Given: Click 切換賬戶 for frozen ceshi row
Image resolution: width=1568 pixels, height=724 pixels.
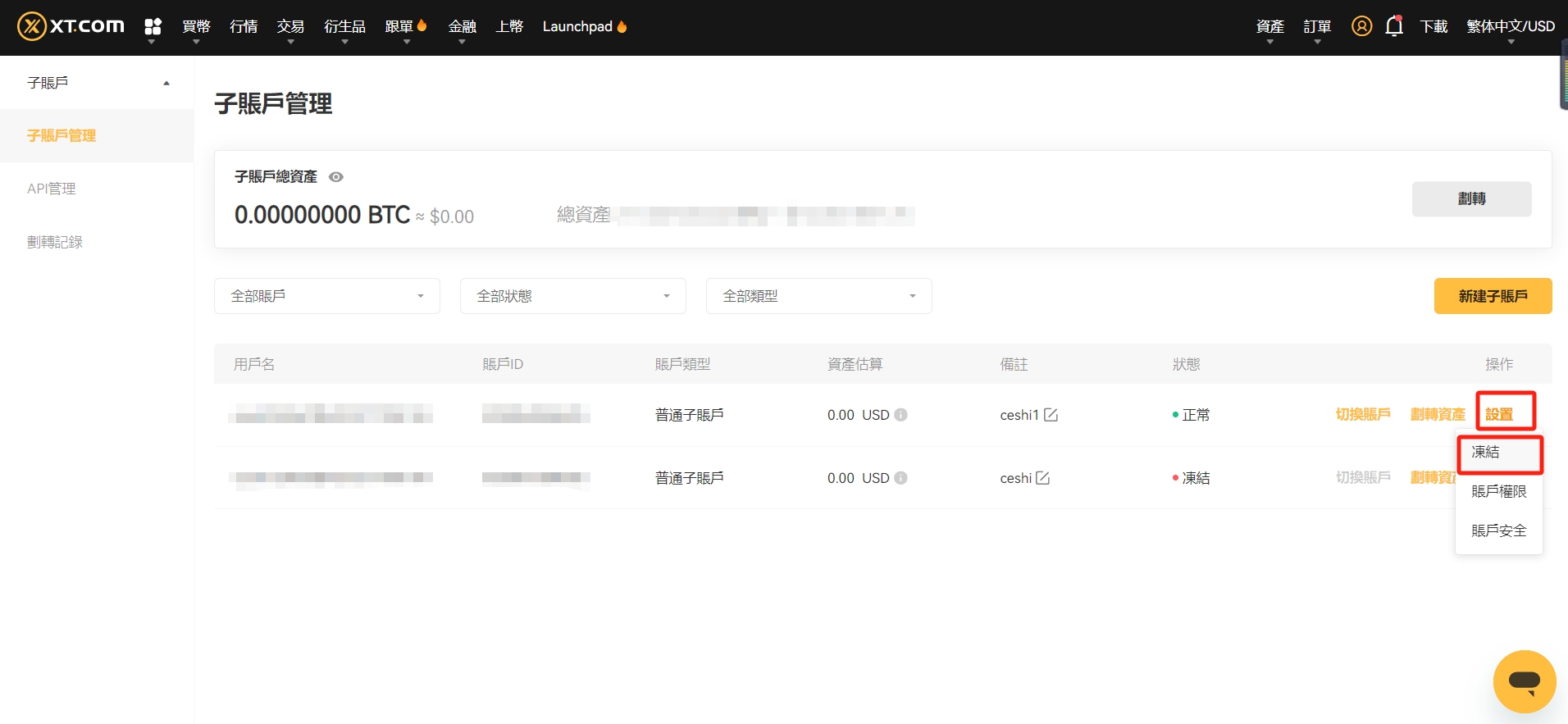Looking at the screenshot, I should pos(1363,478).
